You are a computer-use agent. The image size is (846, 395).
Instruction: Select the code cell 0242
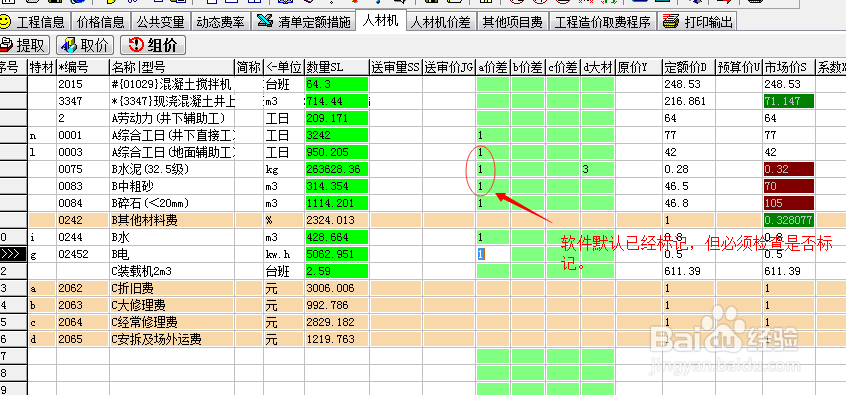pos(83,220)
